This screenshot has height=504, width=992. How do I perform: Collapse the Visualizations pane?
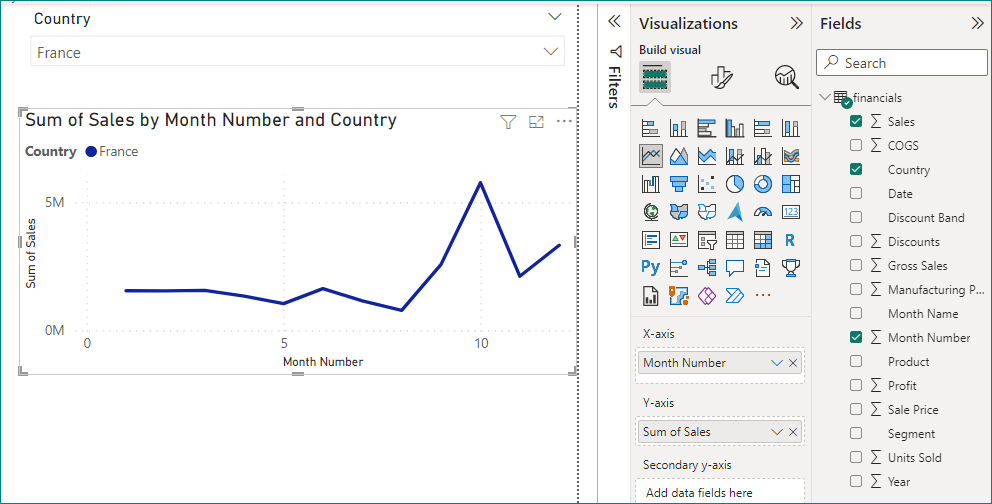[797, 23]
